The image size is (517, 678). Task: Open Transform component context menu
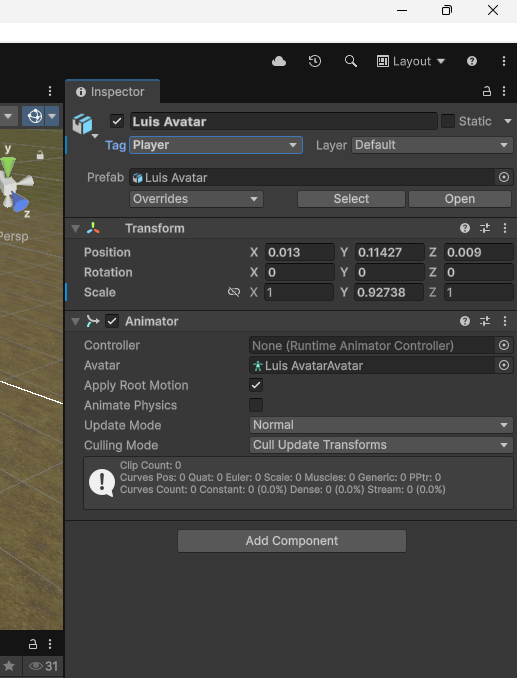pos(505,228)
